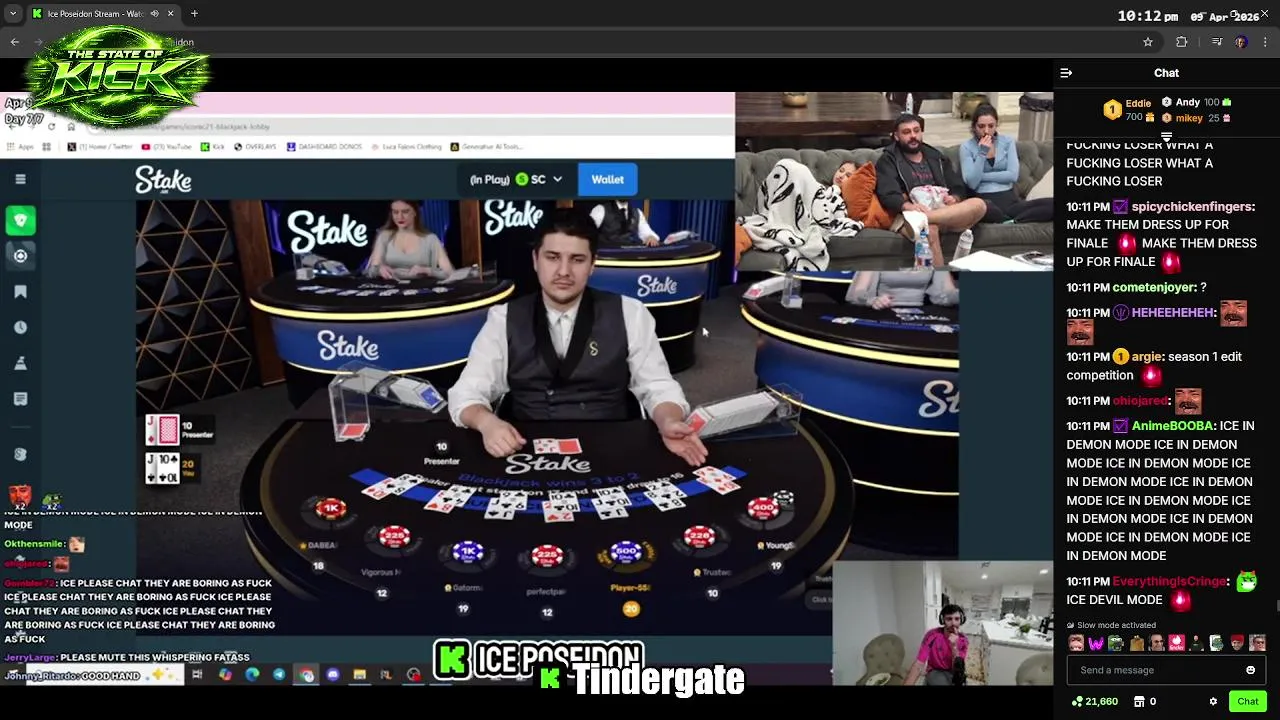Open the Stake hamburger menu icon
This screenshot has width=1280, height=720.
tap(20, 179)
